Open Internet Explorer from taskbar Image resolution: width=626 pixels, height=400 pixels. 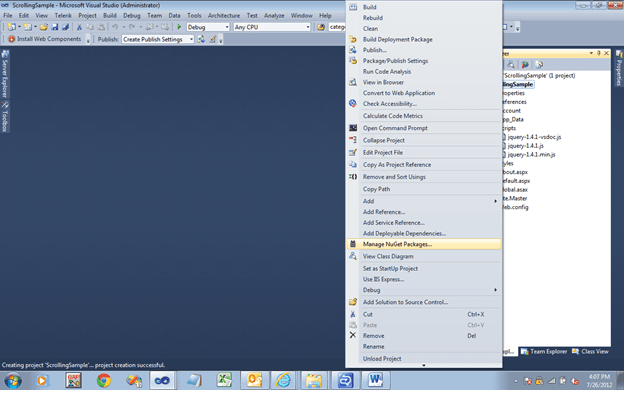point(283,380)
